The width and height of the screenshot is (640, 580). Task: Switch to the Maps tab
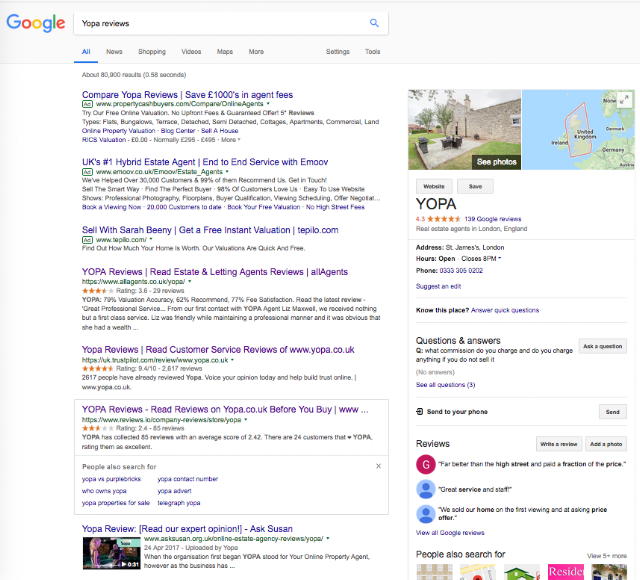coord(225,52)
